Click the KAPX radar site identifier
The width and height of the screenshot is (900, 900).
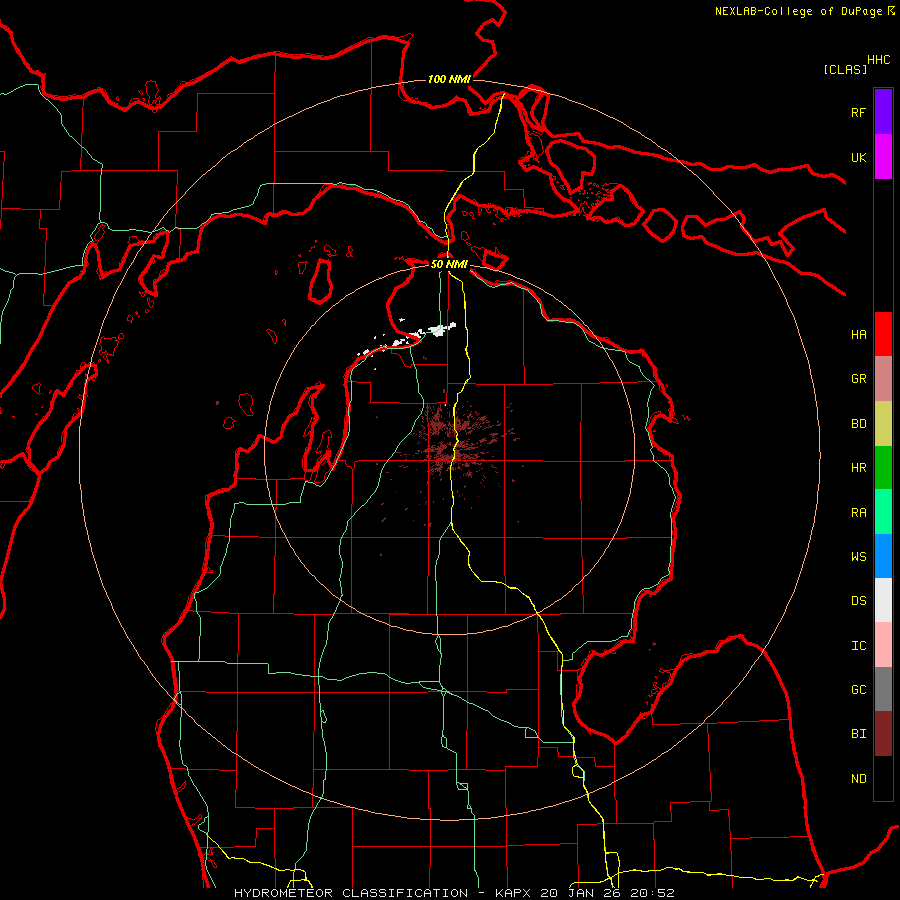coord(514,893)
